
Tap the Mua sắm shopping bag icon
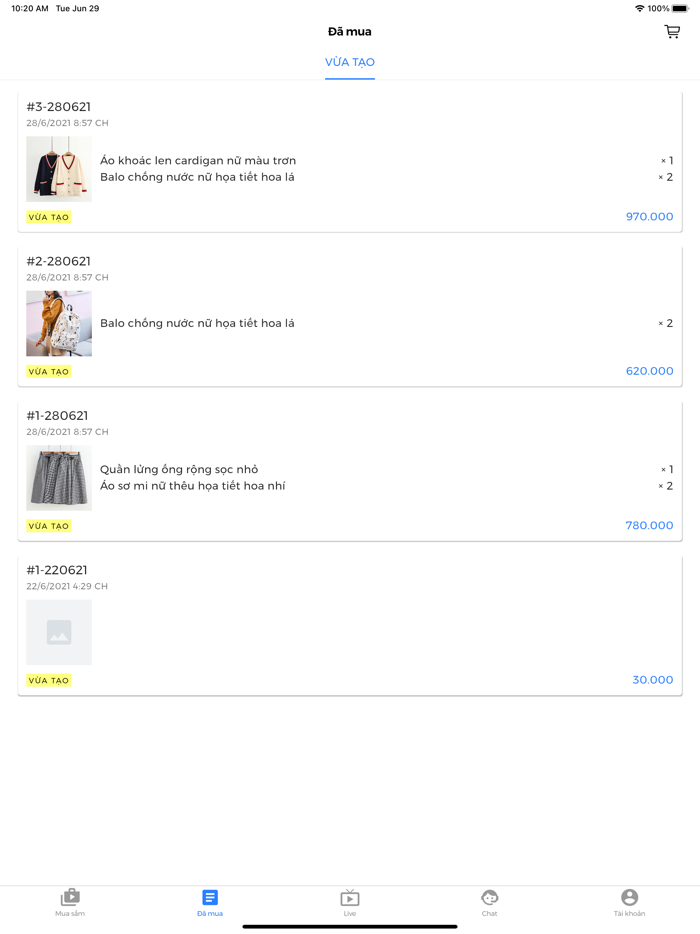(70, 897)
